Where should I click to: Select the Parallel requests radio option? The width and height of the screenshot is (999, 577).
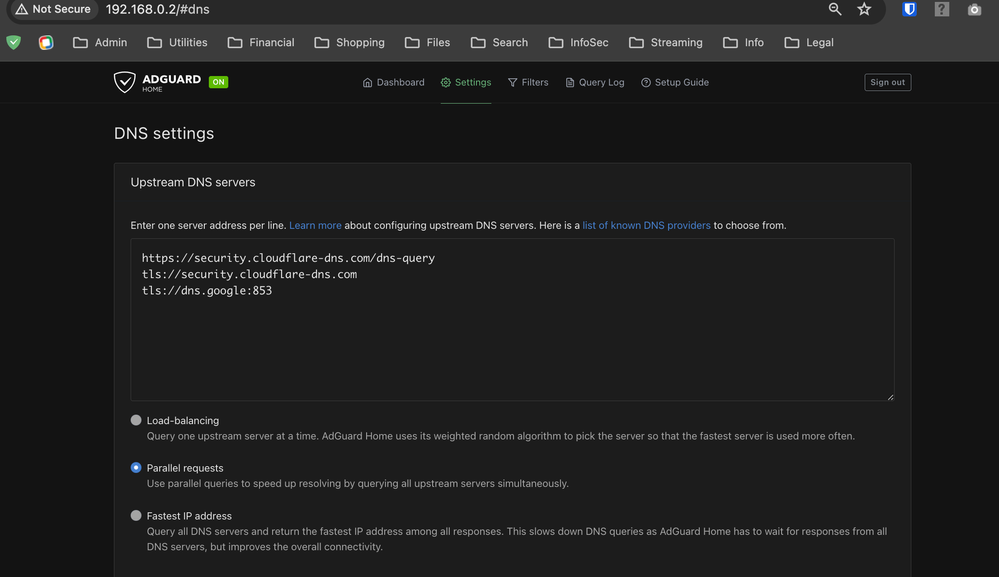136,467
